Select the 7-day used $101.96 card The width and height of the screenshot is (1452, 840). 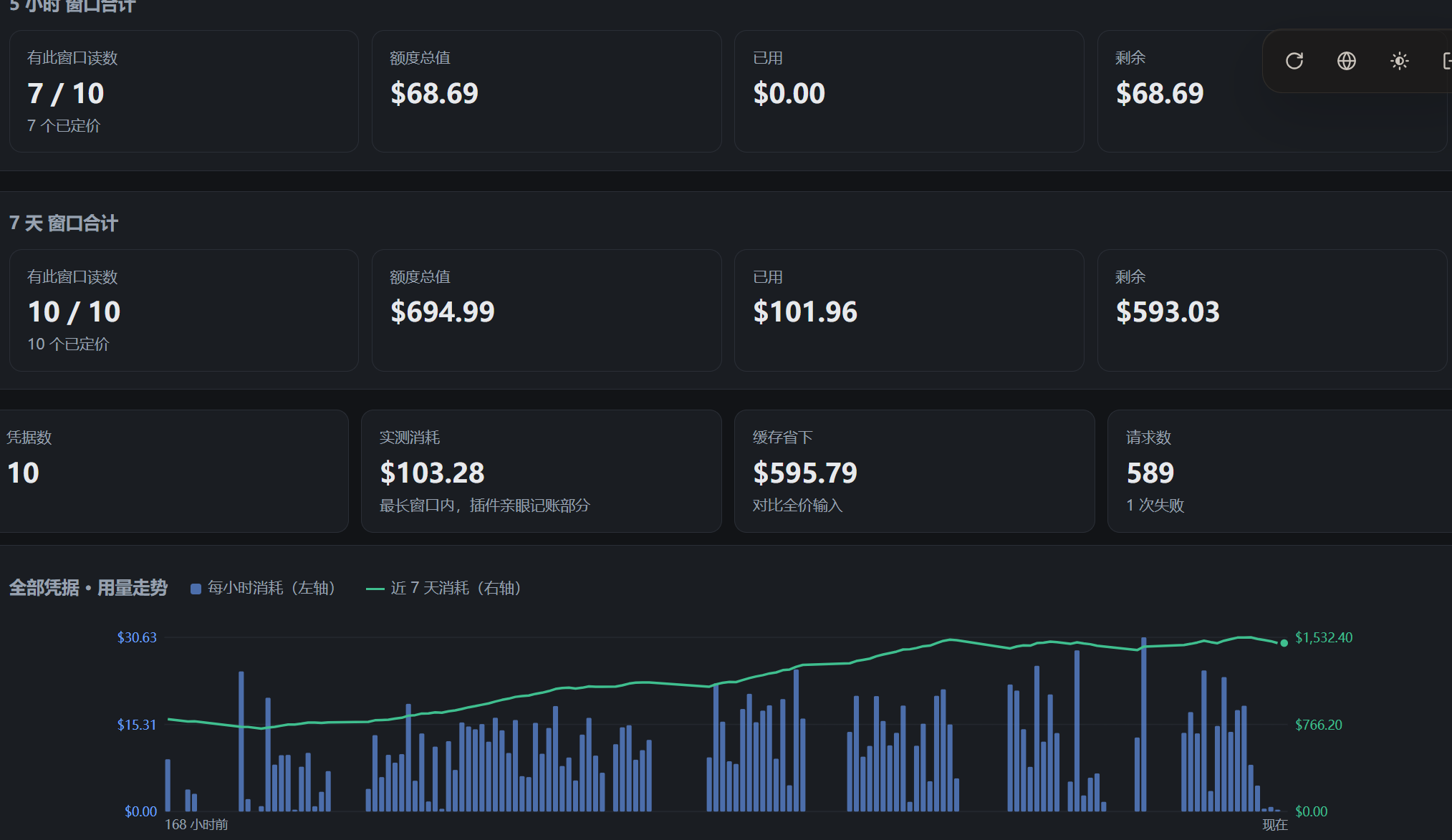[x=909, y=310]
